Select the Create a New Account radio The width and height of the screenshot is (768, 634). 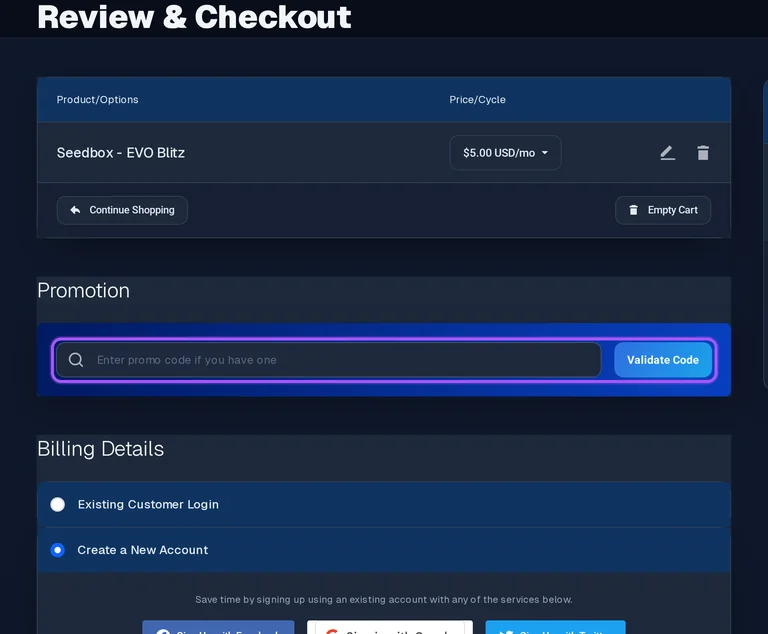(58, 550)
